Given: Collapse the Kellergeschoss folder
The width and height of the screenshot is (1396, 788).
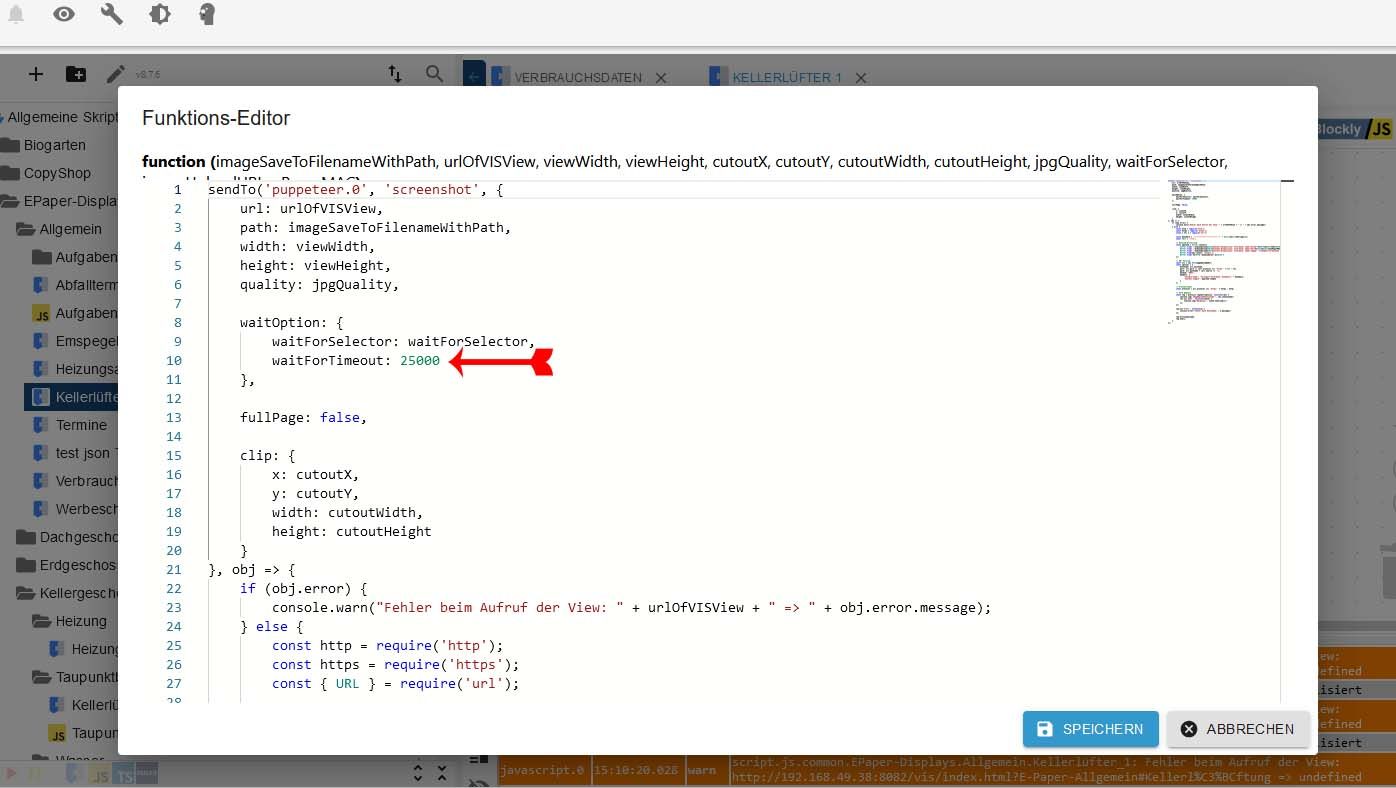Looking at the screenshot, I should click(x=25, y=593).
